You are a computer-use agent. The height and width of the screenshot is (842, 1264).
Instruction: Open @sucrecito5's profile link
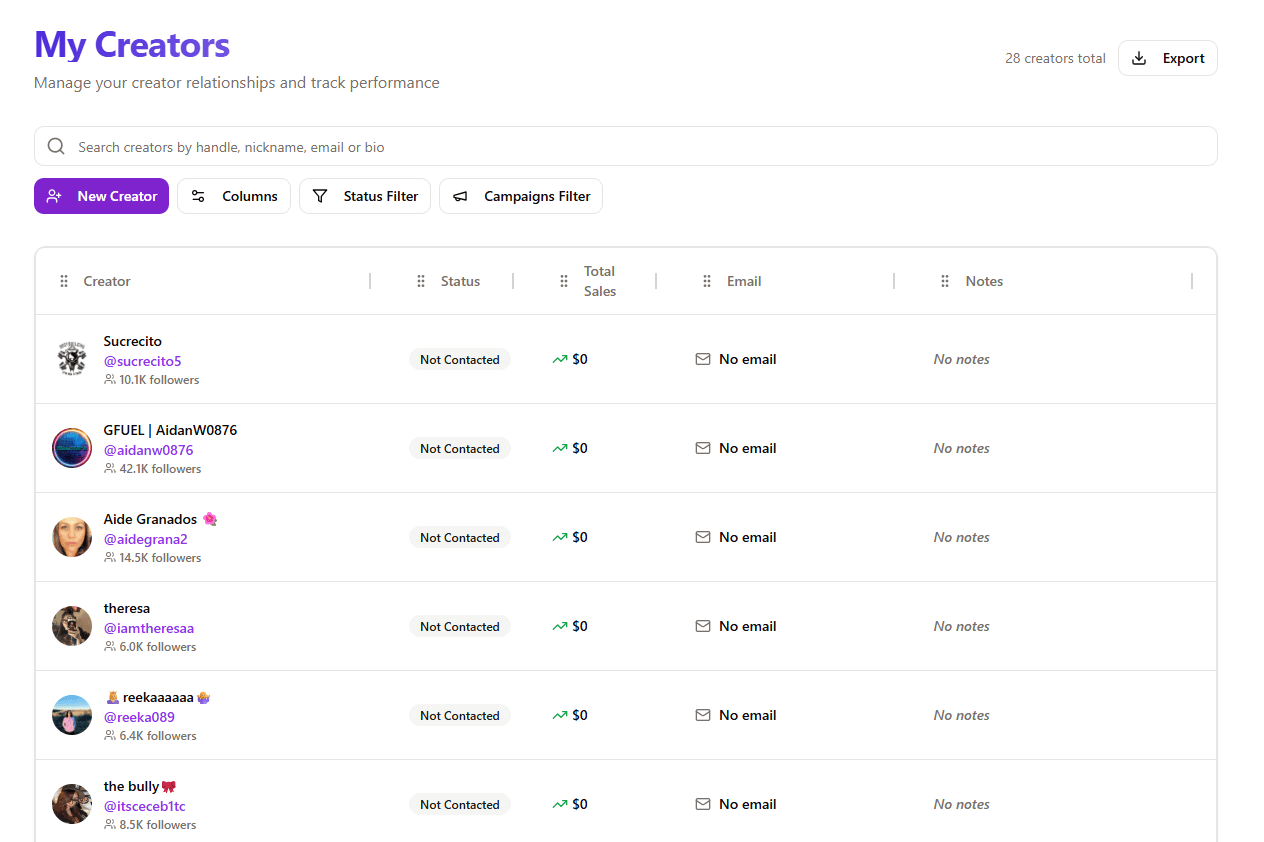(x=142, y=361)
